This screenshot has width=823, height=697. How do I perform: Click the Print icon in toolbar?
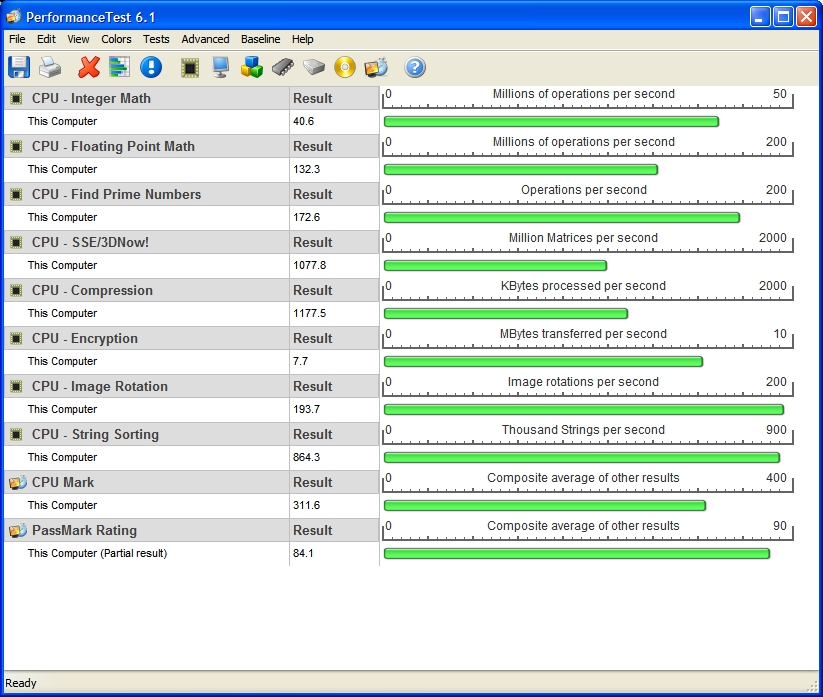(x=50, y=67)
